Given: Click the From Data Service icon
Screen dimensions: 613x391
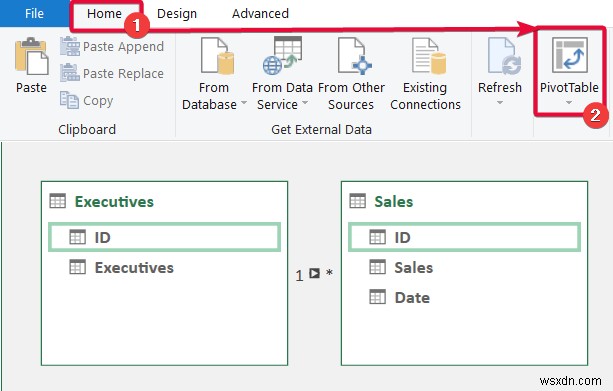Looking at the screenshot, I should point(282,56).
